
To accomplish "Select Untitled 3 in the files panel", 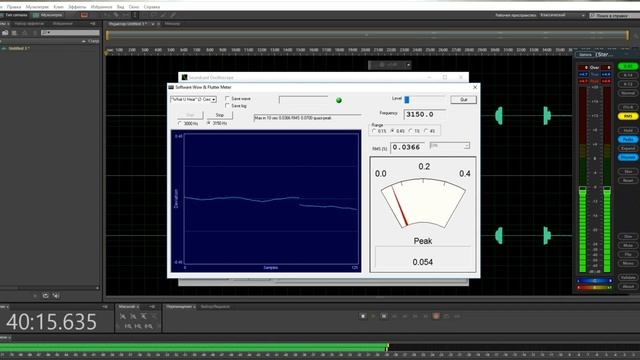I will 19,48.
